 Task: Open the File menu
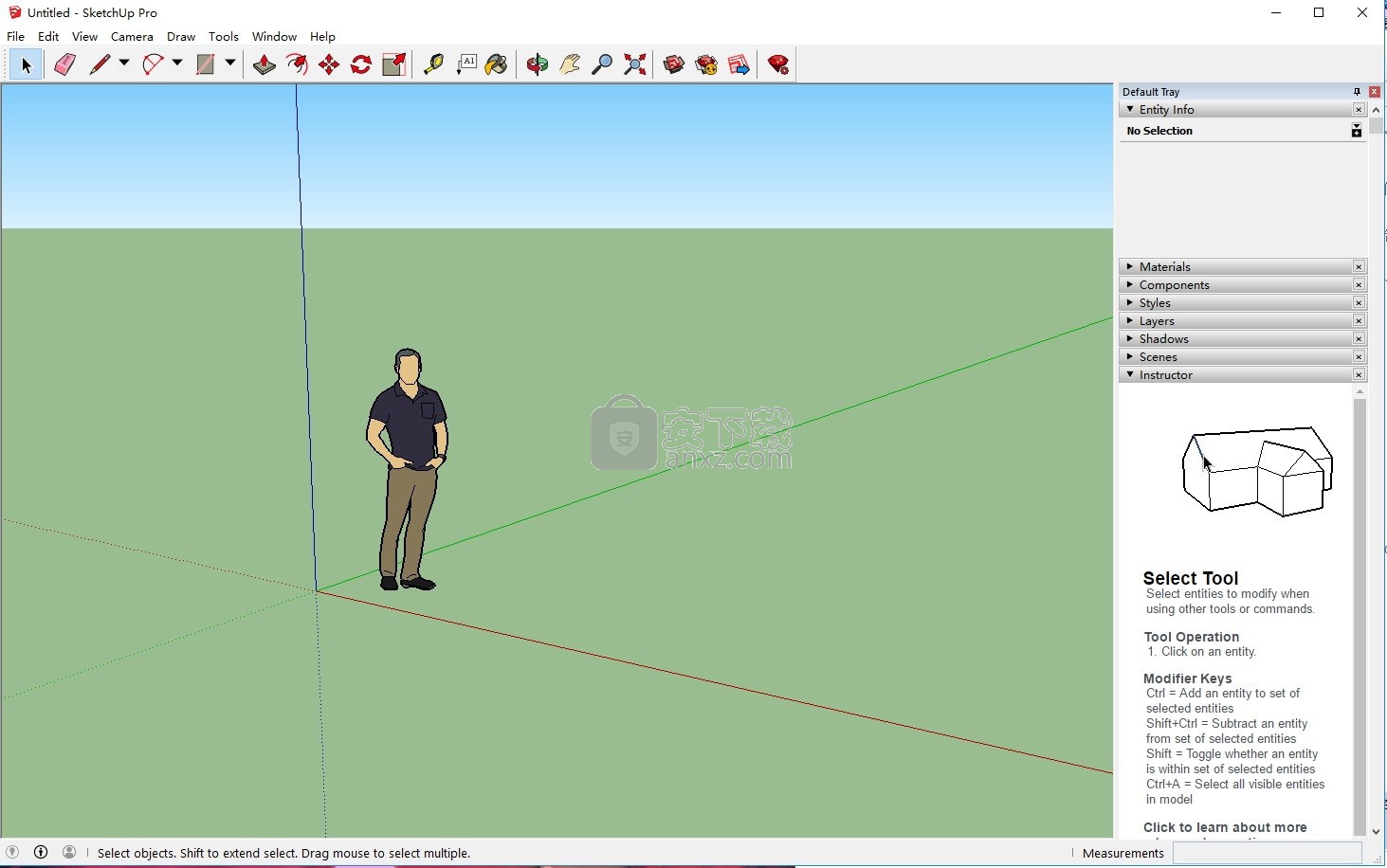[16, 36]
